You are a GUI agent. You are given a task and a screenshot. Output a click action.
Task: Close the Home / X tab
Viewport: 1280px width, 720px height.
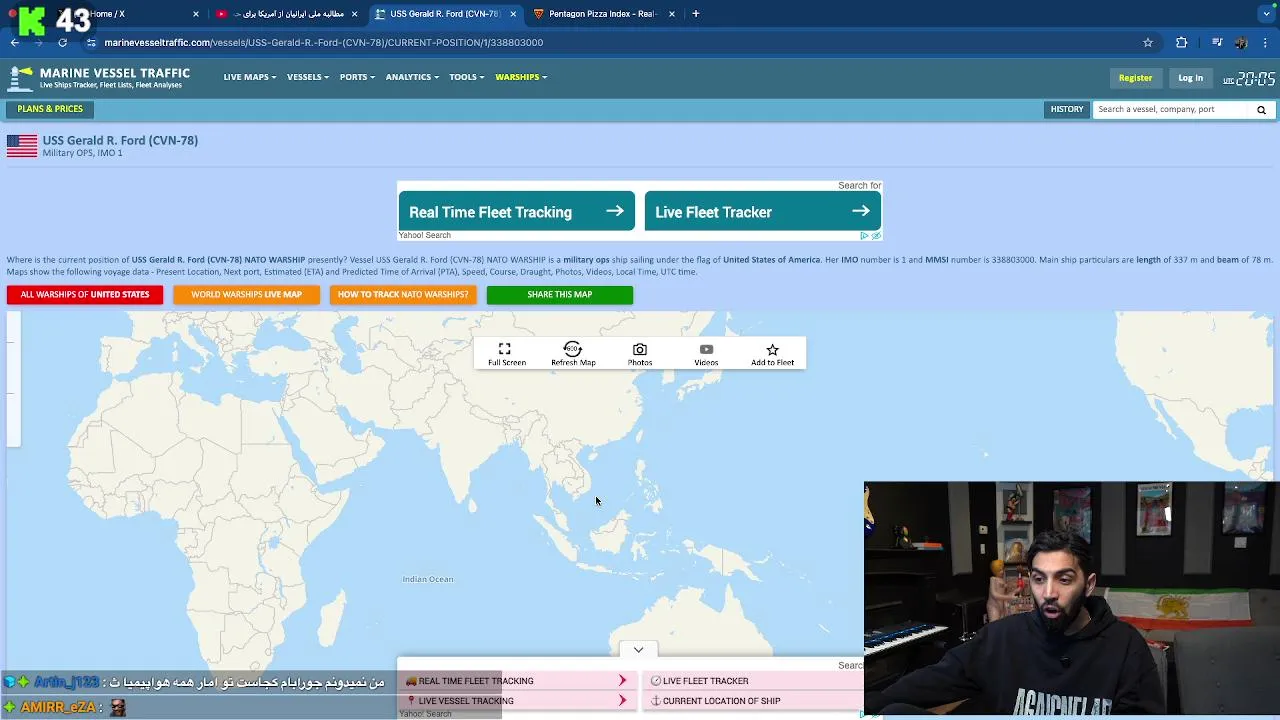pyautogui.click(x=196, y=14)
